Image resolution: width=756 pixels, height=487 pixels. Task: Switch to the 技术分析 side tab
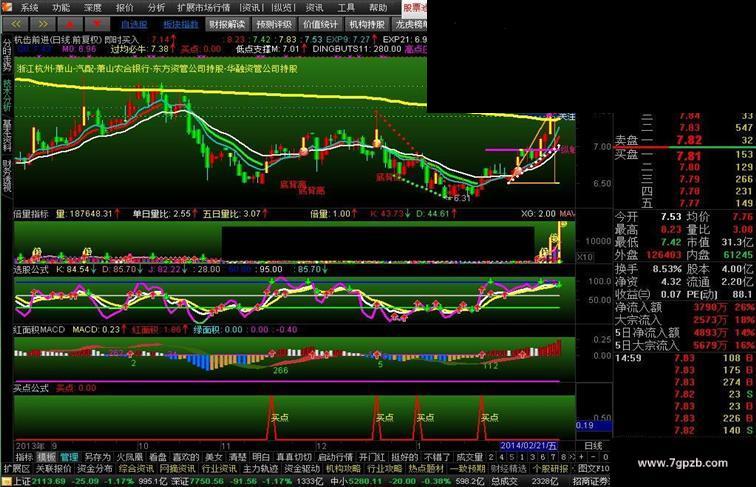pos(7,95)
